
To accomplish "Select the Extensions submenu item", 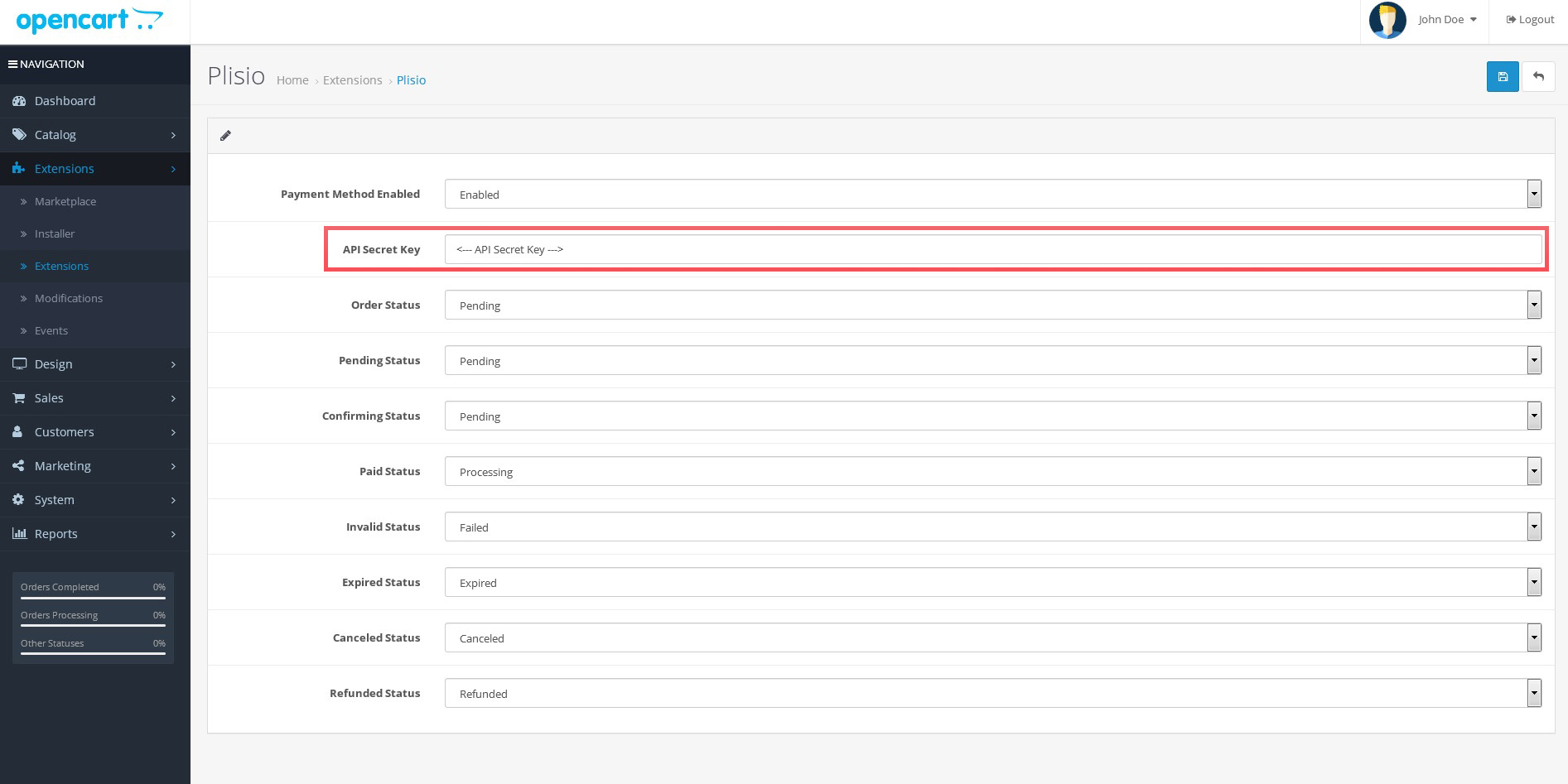I will tap(95, 266).
